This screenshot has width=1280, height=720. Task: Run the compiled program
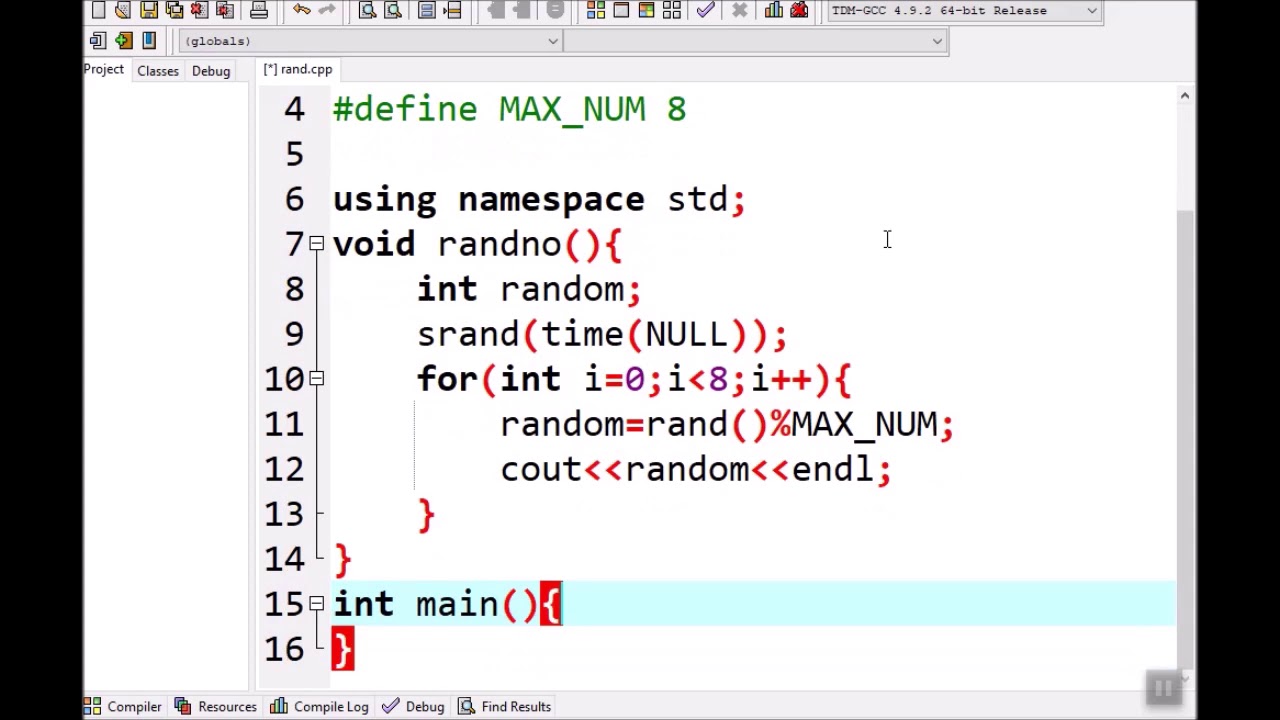click(621, 10)
